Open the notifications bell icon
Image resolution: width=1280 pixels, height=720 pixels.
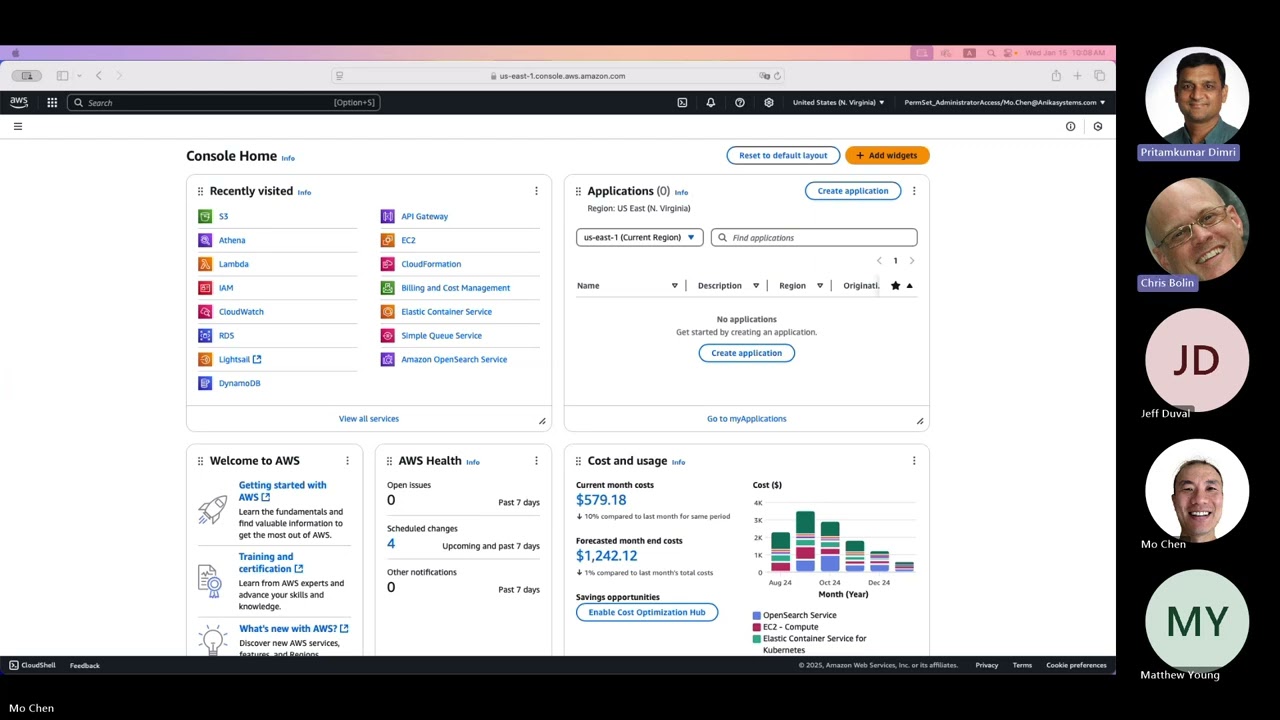(x=711, y=102)
